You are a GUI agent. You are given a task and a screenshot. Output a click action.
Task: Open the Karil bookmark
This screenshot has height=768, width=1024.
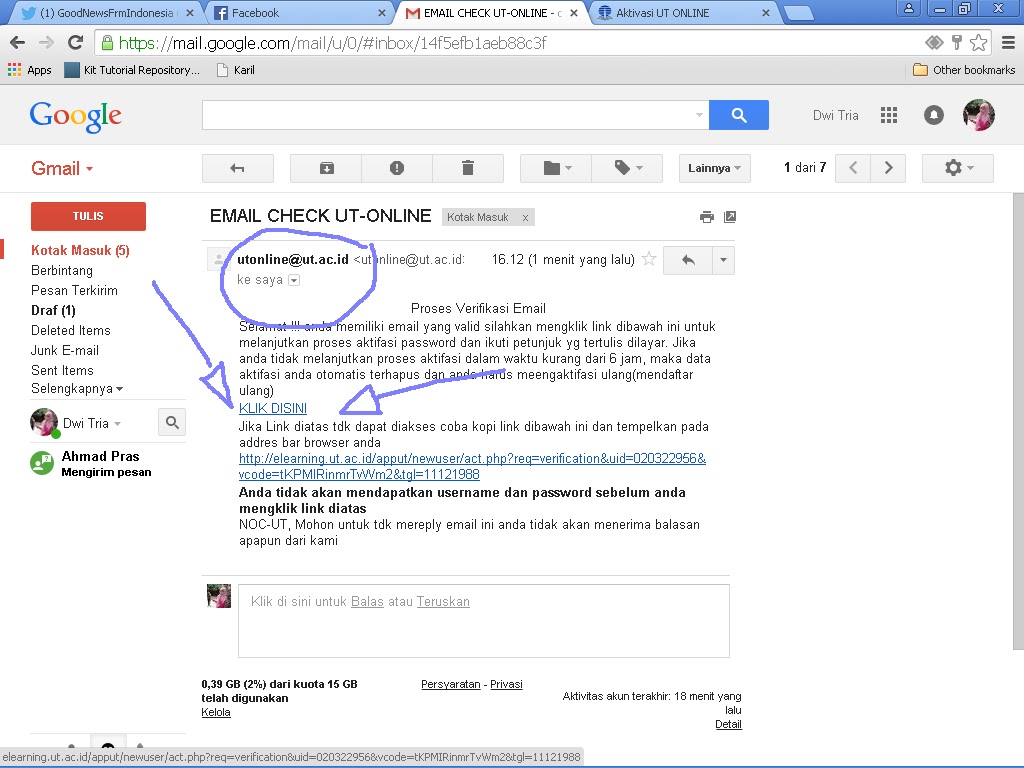click(x=236, y=70)
